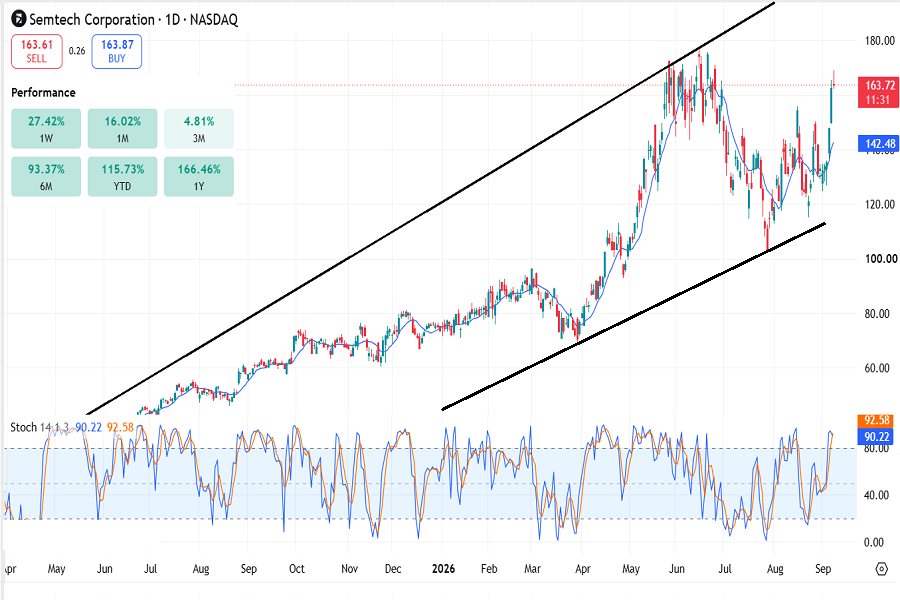Select the 16.02% 1M performance cell
Viewport: 900px width, 600px height.
click(122, 129)
